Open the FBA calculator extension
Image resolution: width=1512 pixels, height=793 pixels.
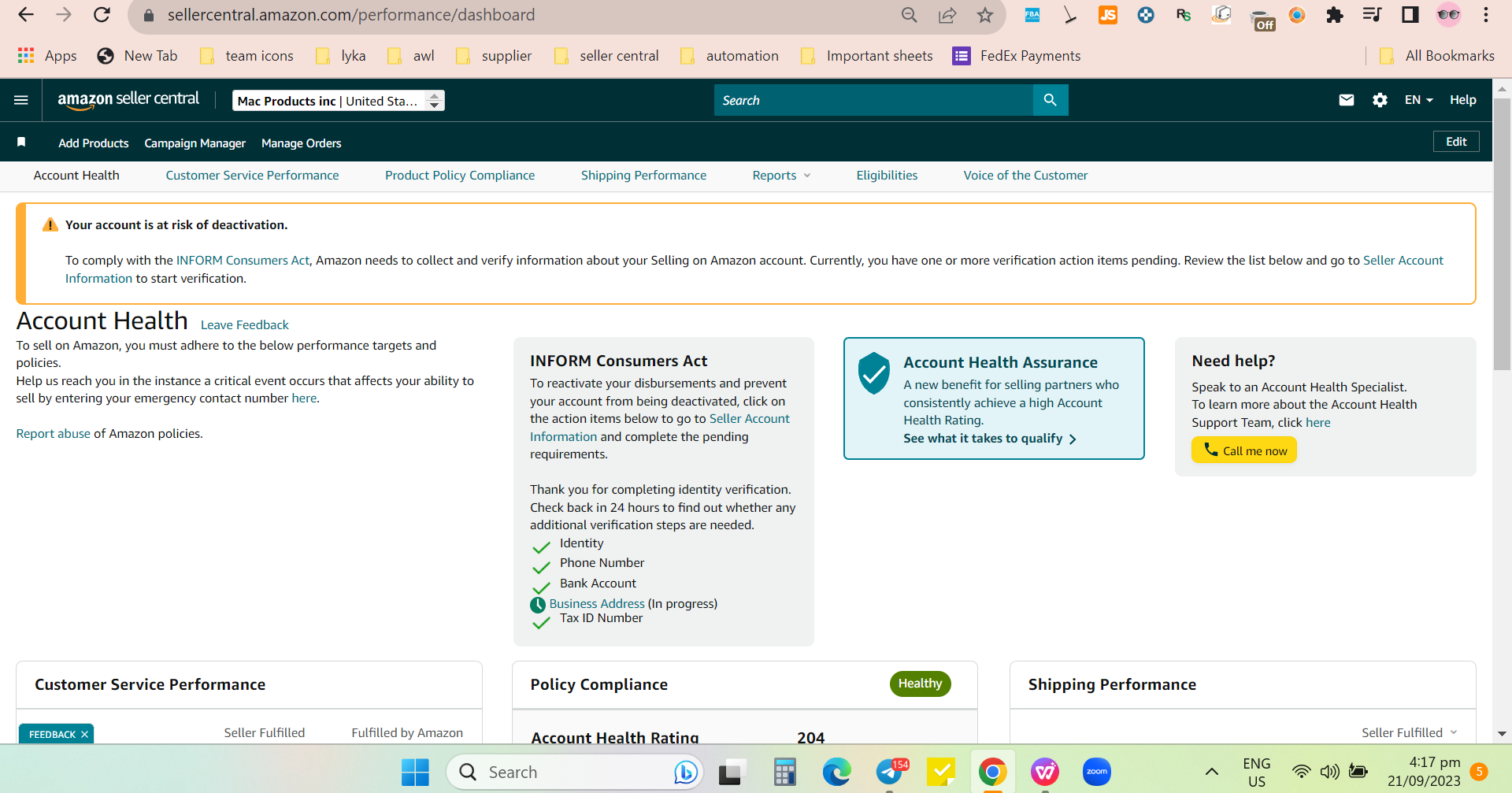click(1032, 15)
